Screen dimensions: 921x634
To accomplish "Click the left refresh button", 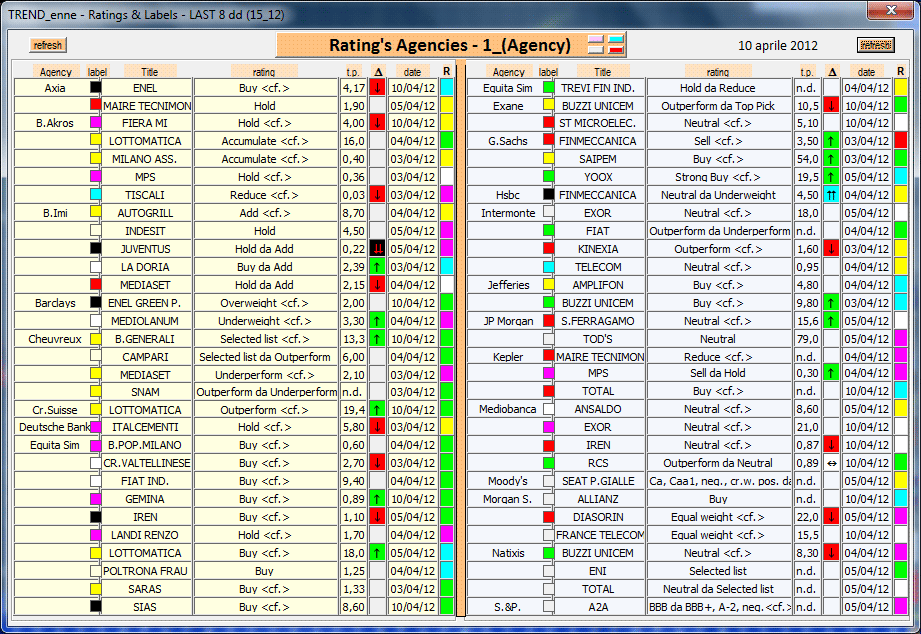I will [x=48, y=45].
